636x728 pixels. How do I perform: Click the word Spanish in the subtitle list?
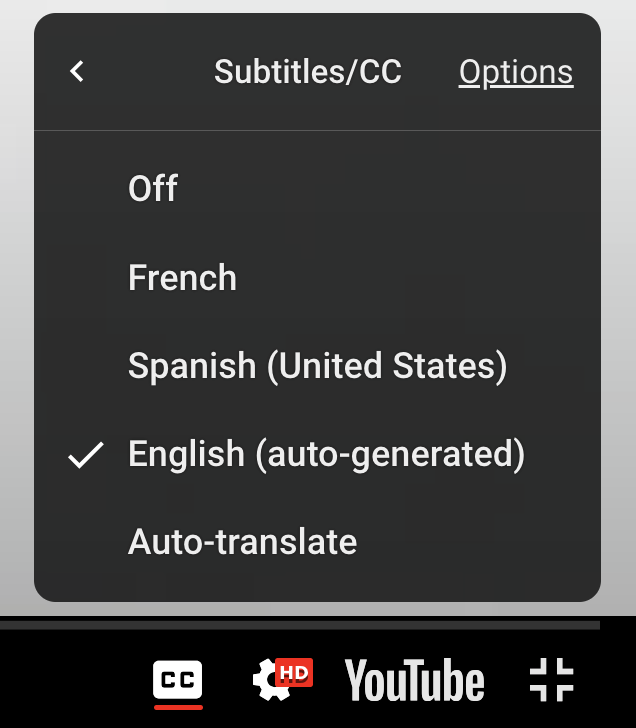click(192, 366)
